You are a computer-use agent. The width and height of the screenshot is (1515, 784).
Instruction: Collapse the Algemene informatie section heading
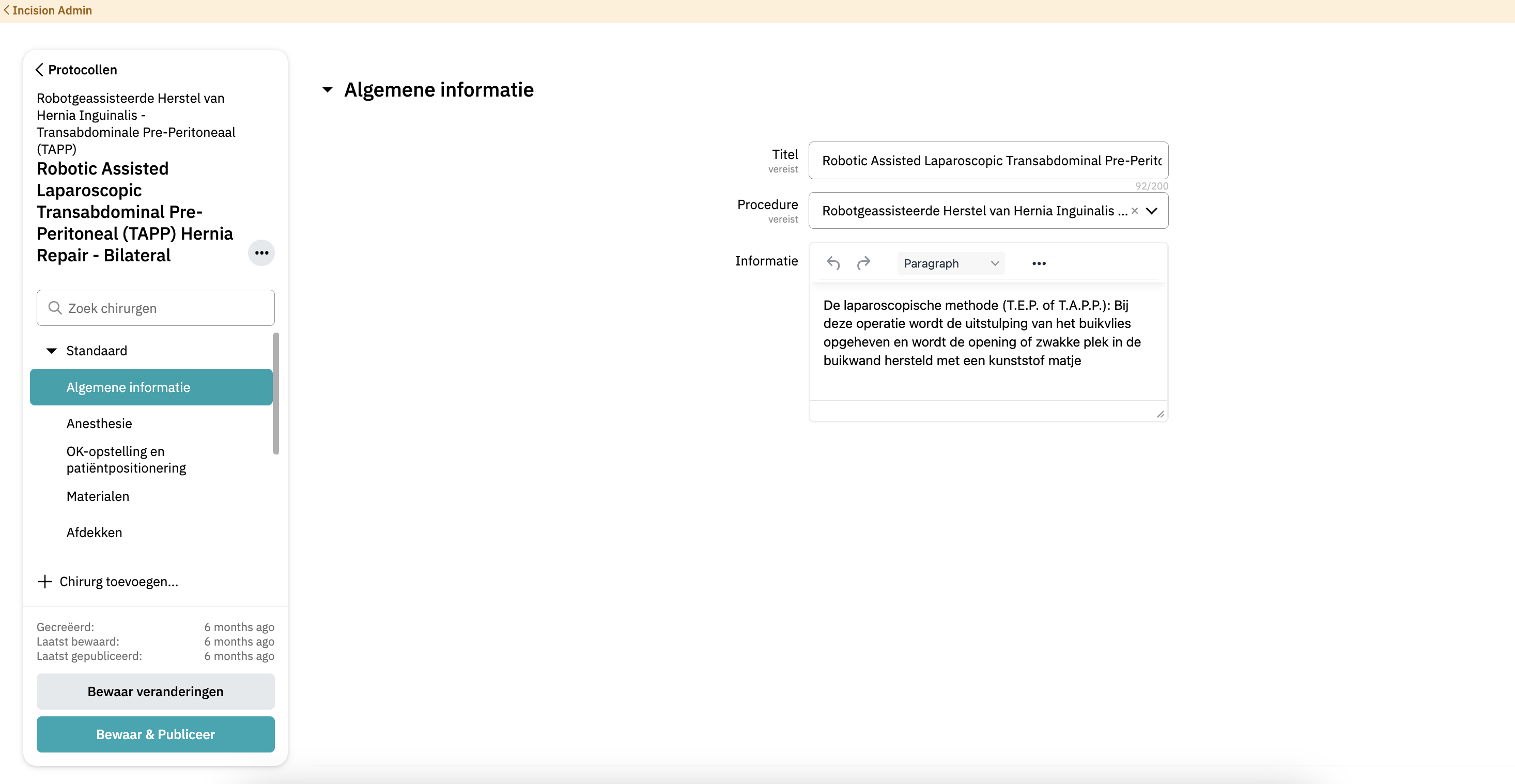click(328, 90)
